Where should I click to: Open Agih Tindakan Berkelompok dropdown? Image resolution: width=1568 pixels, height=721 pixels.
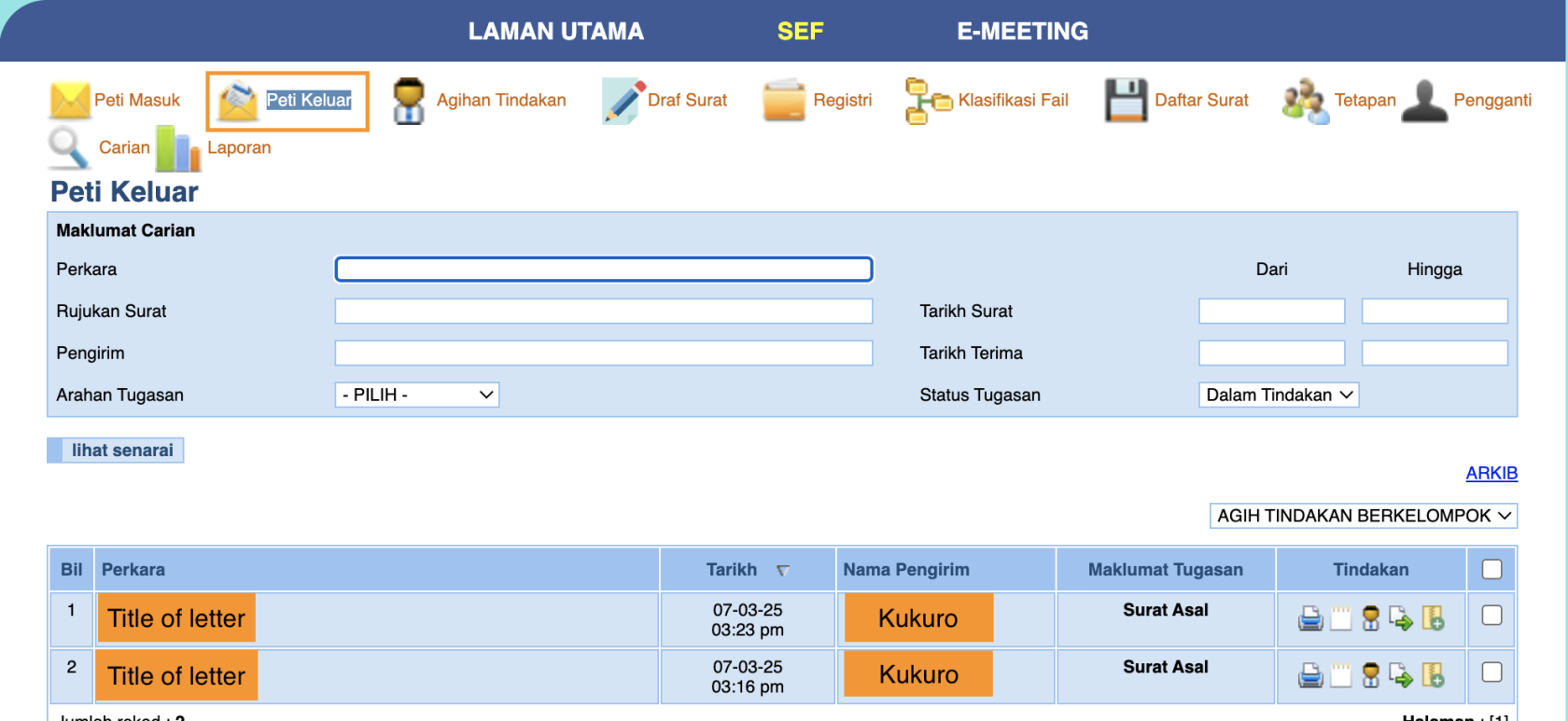click(1363, 516)
